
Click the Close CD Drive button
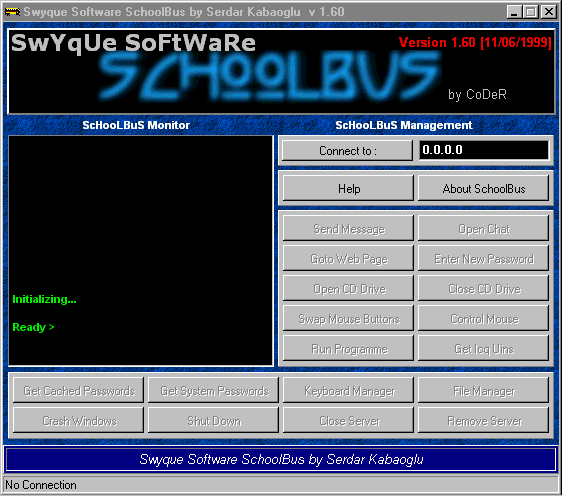point(484,288)
